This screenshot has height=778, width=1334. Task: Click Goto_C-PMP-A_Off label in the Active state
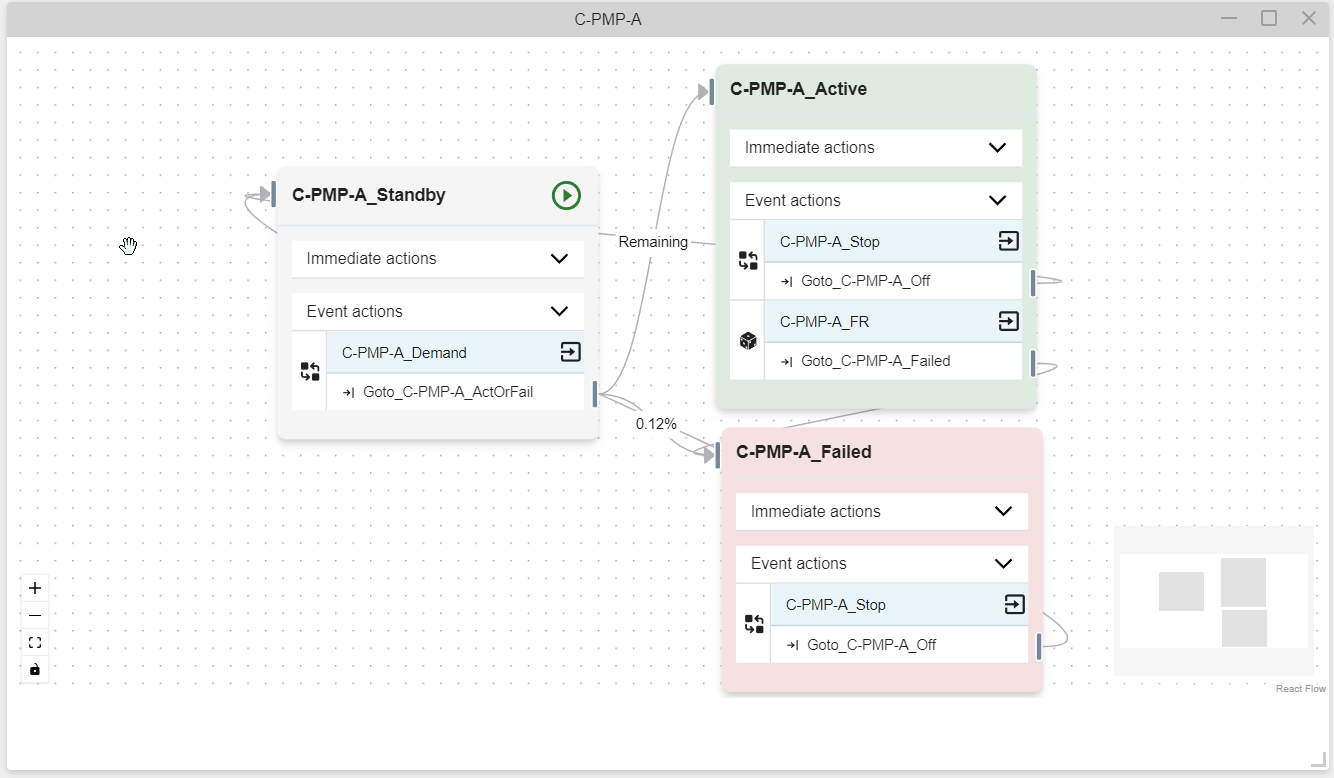(866, 281)
